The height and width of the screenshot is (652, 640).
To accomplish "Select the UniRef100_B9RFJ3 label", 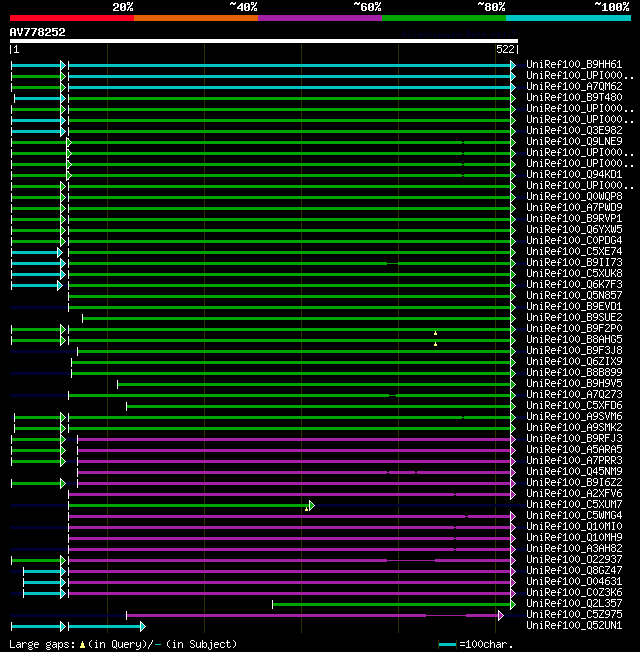I will click(574, 439).
